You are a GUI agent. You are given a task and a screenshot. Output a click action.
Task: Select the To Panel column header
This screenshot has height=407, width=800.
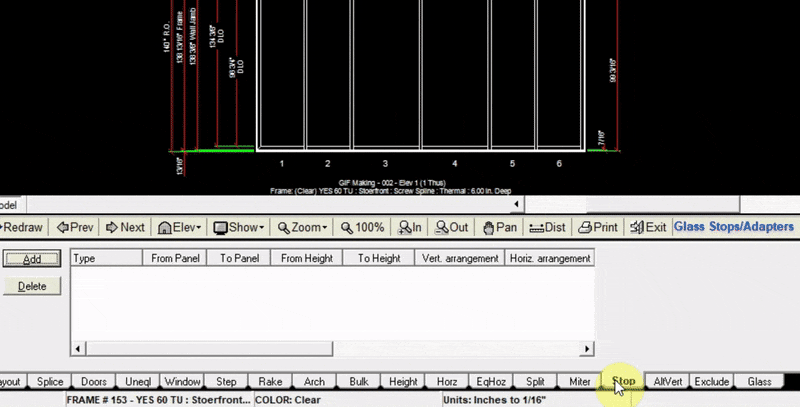pyautogui.click(x=239, y=259)
